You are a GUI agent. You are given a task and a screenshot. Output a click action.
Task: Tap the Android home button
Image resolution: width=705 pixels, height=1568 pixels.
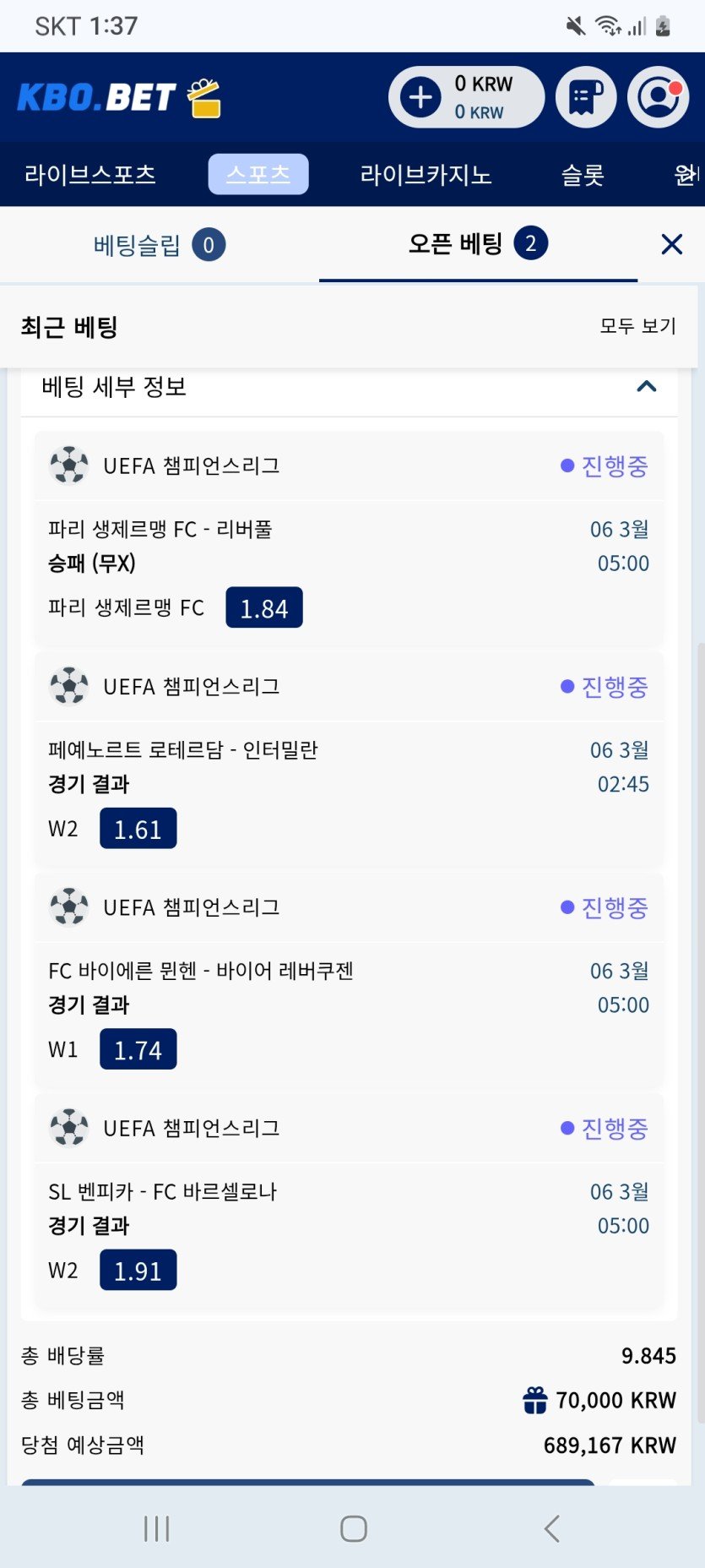[353, 1528]
